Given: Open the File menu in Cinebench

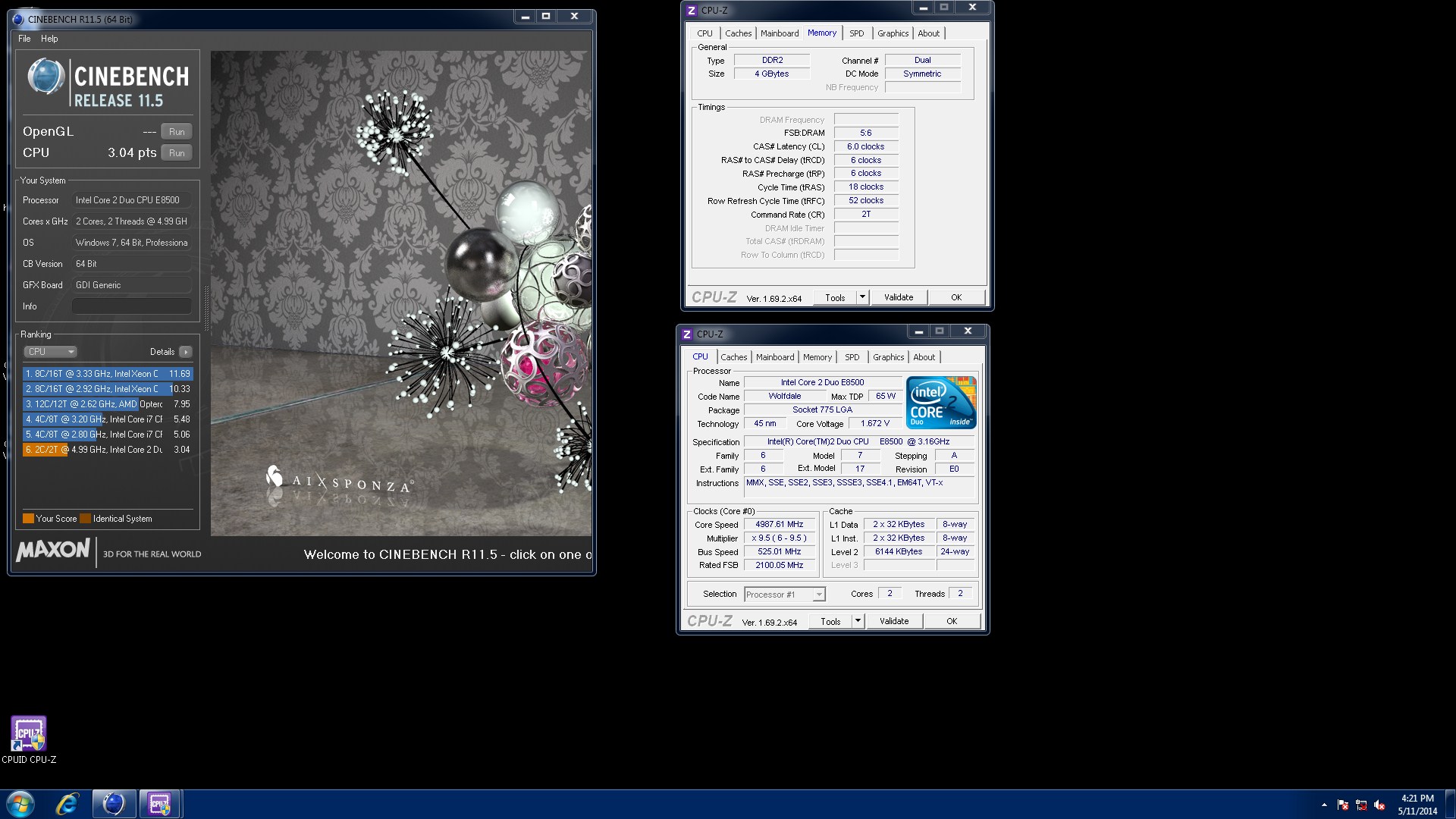Looking at the screenshot, I should pos(24,39).
